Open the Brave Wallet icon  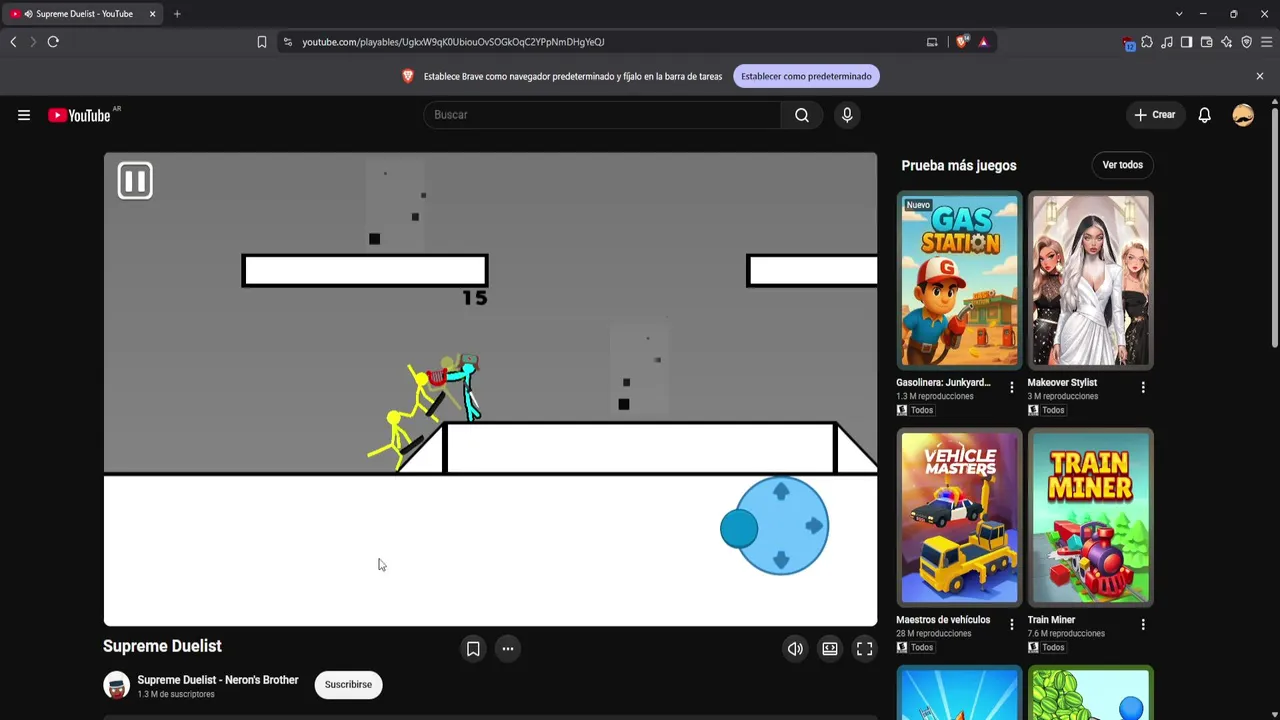[x=1206, y=42]
